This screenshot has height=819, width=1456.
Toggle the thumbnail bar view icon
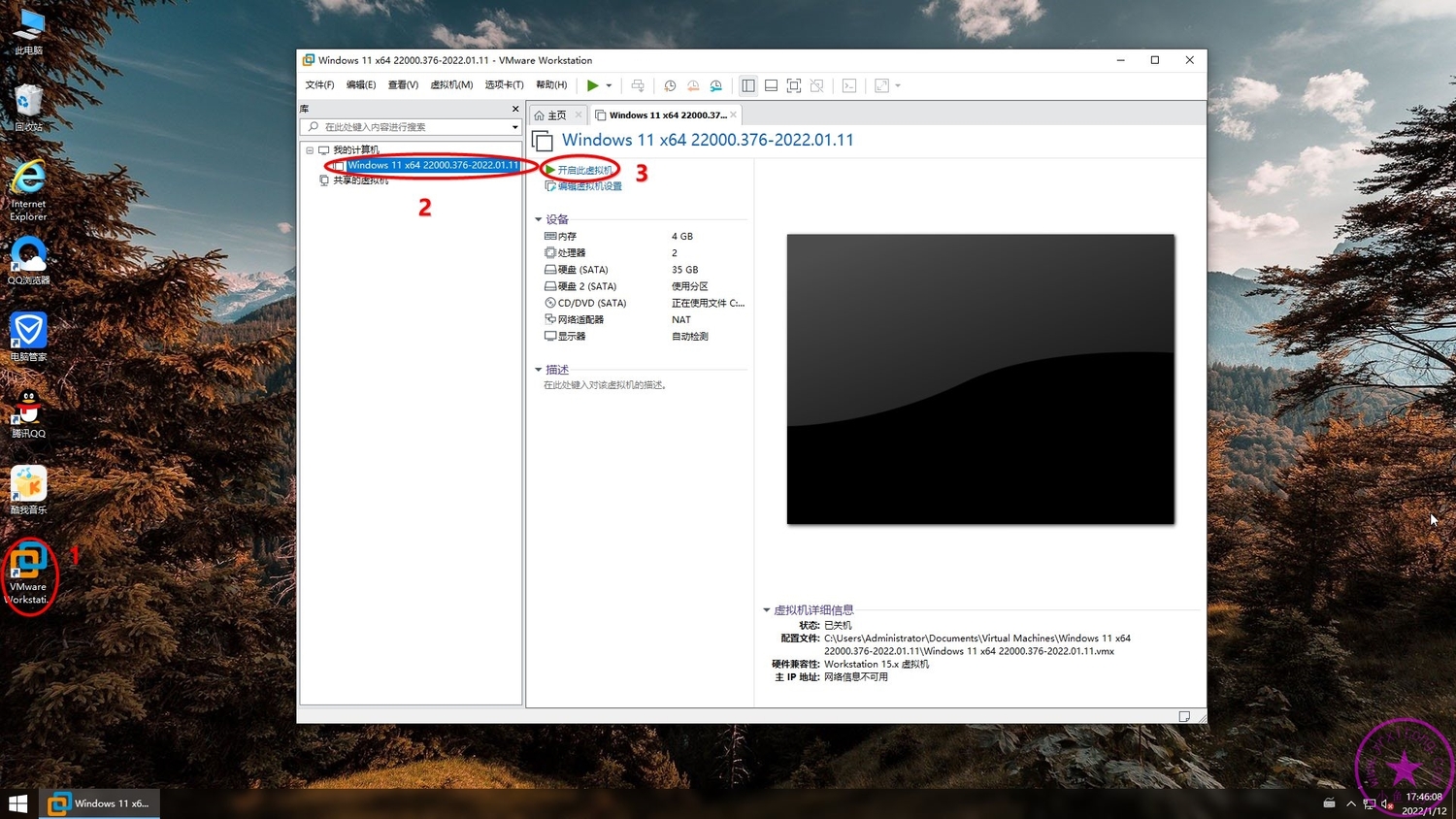click(771, 85)
